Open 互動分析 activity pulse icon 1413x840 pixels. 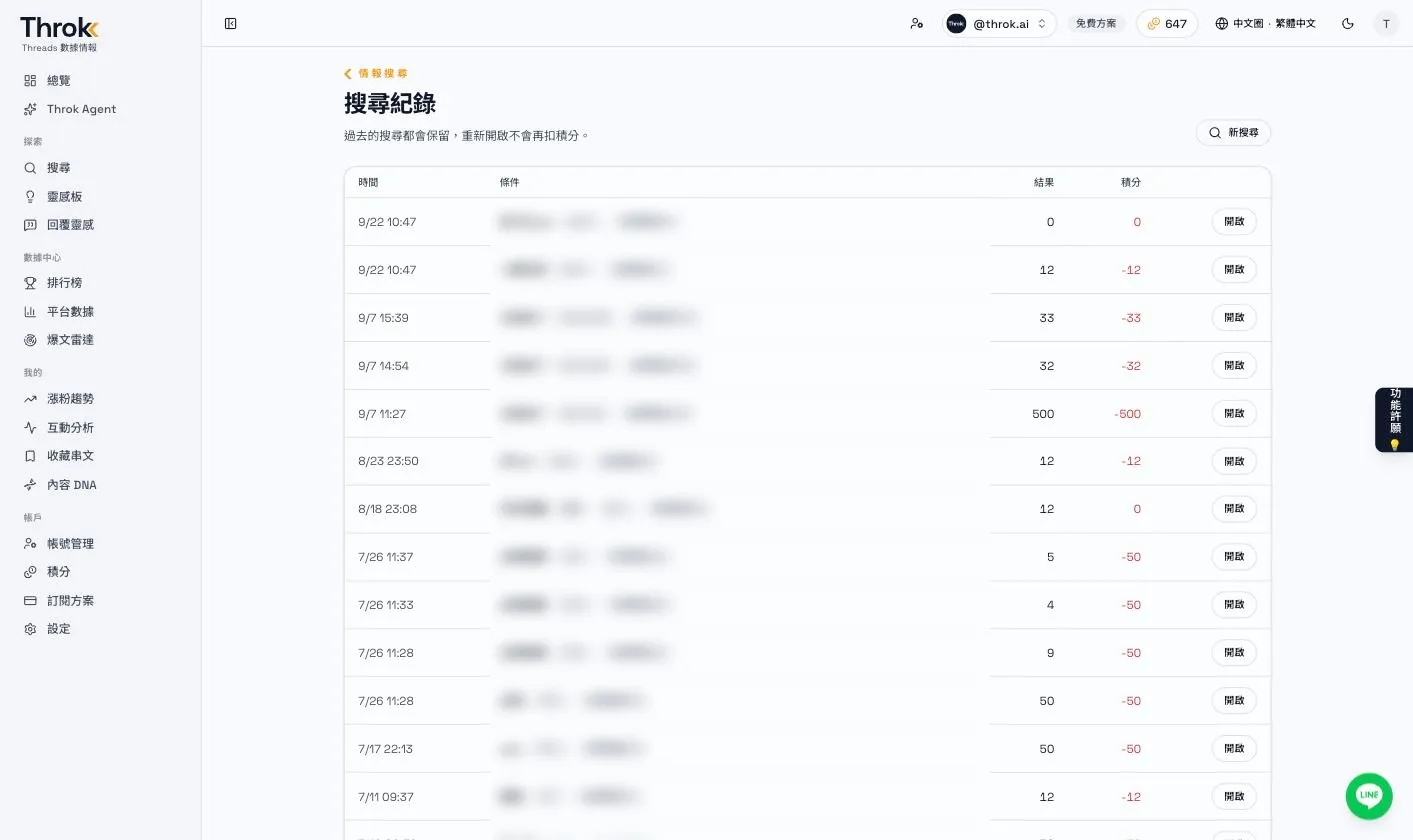[30, 428]
